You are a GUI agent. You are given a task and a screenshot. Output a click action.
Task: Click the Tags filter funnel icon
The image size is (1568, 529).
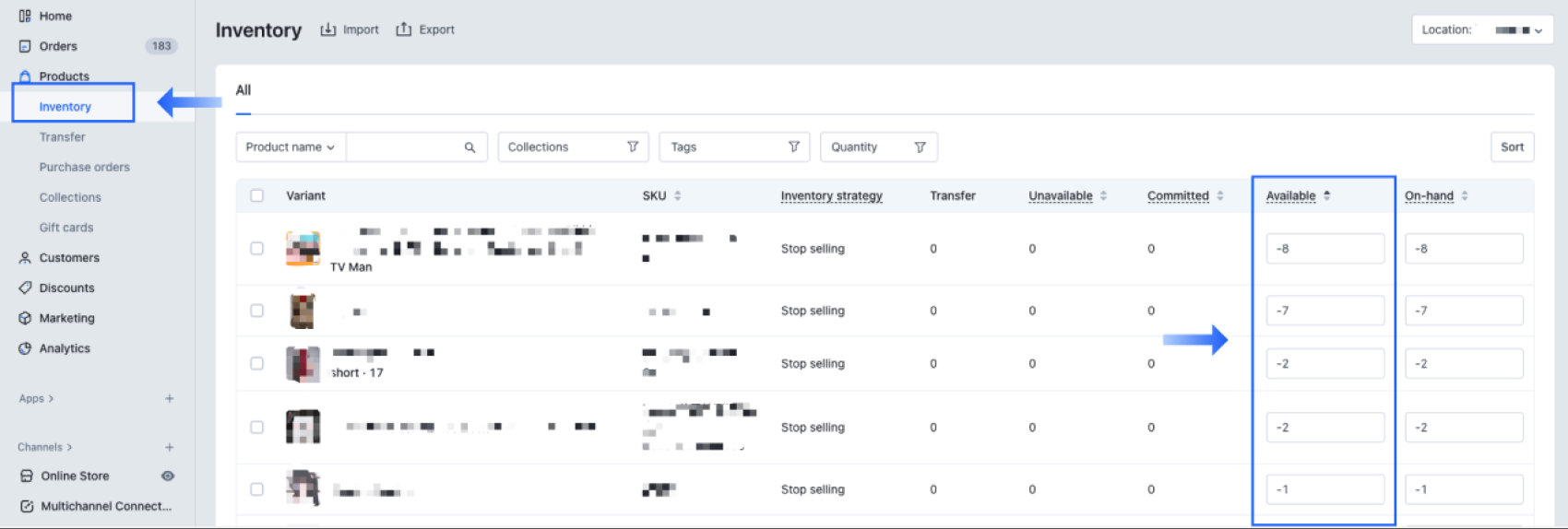[793, 147]
